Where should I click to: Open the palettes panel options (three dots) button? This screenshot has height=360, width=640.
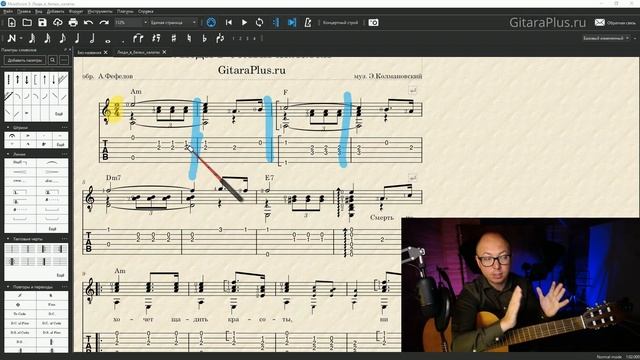pos(64,60)
